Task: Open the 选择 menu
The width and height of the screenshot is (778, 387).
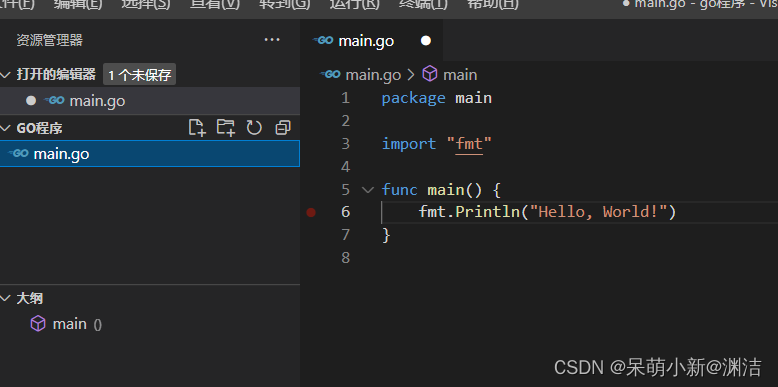Action: (146, 4)
